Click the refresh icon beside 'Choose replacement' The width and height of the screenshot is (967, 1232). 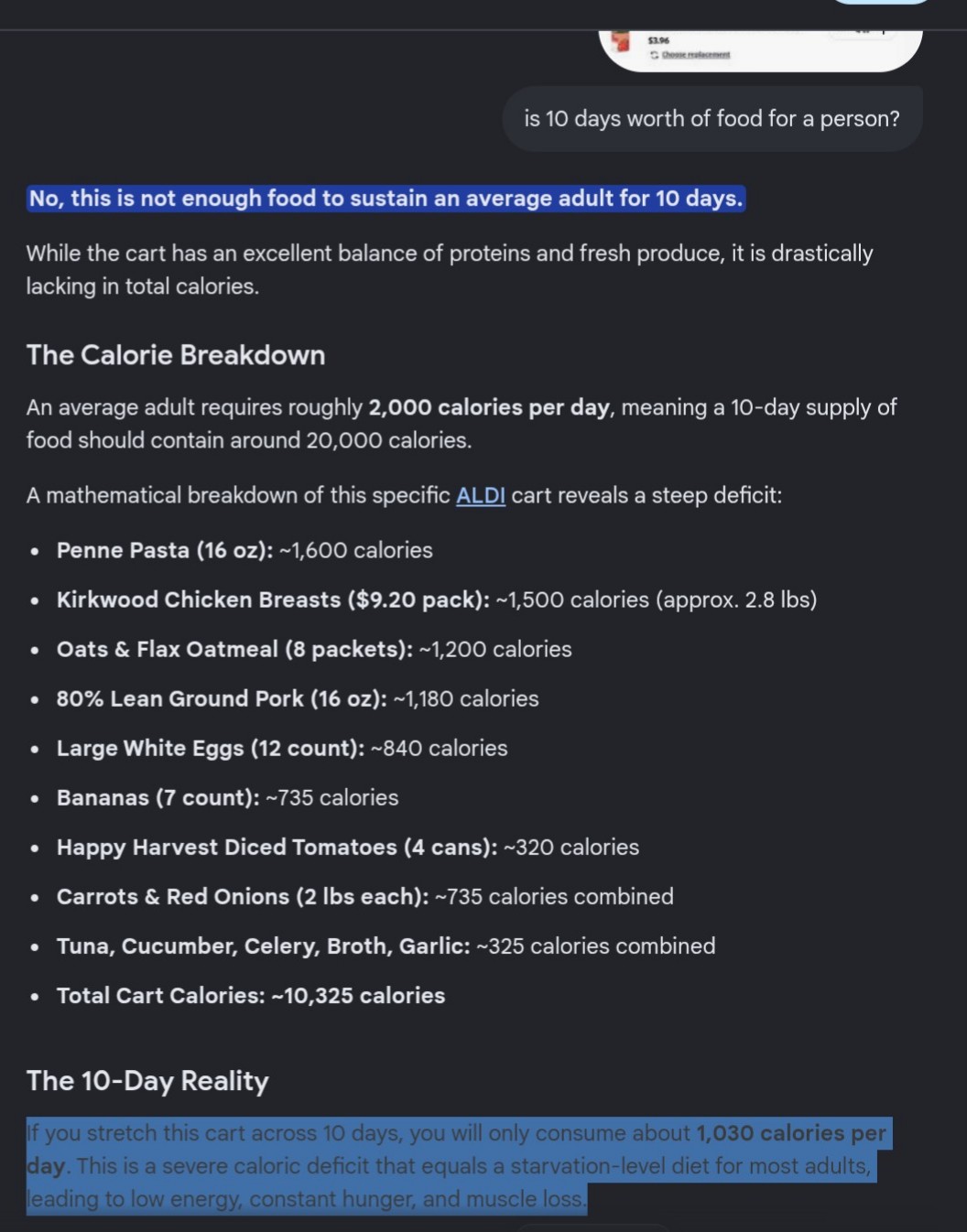pos(654,55)
